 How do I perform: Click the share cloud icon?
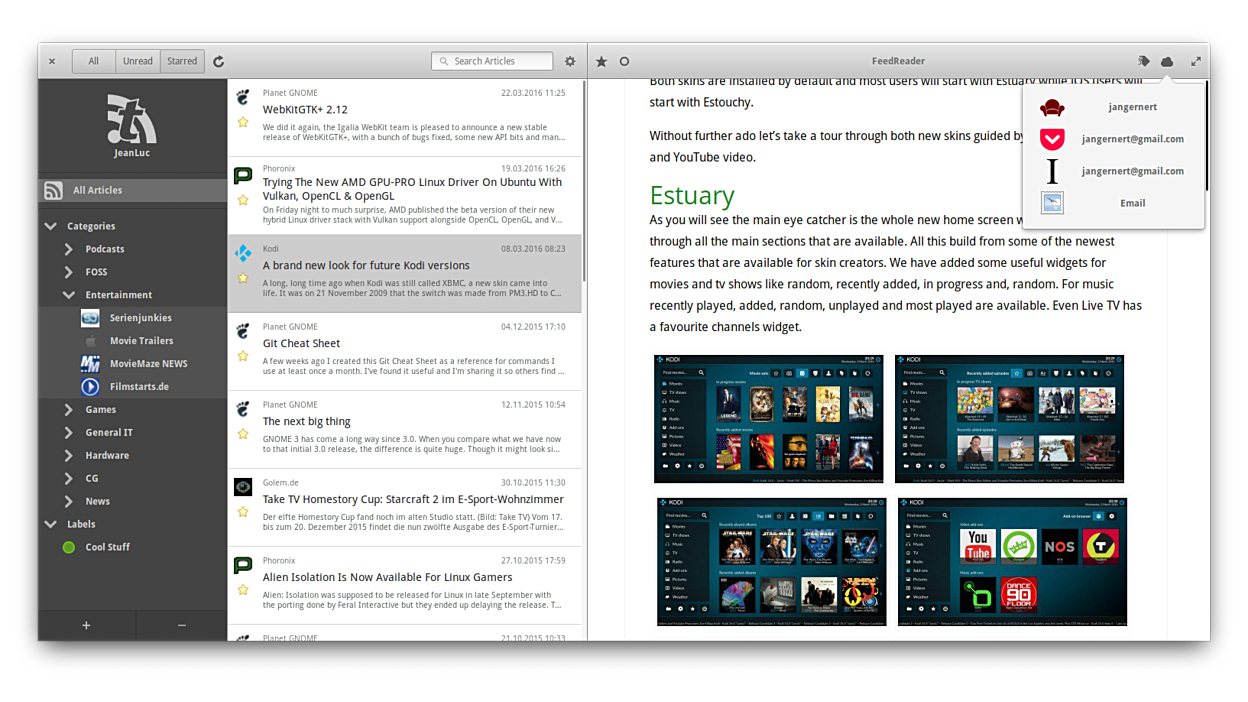[x=1167, y=61]
